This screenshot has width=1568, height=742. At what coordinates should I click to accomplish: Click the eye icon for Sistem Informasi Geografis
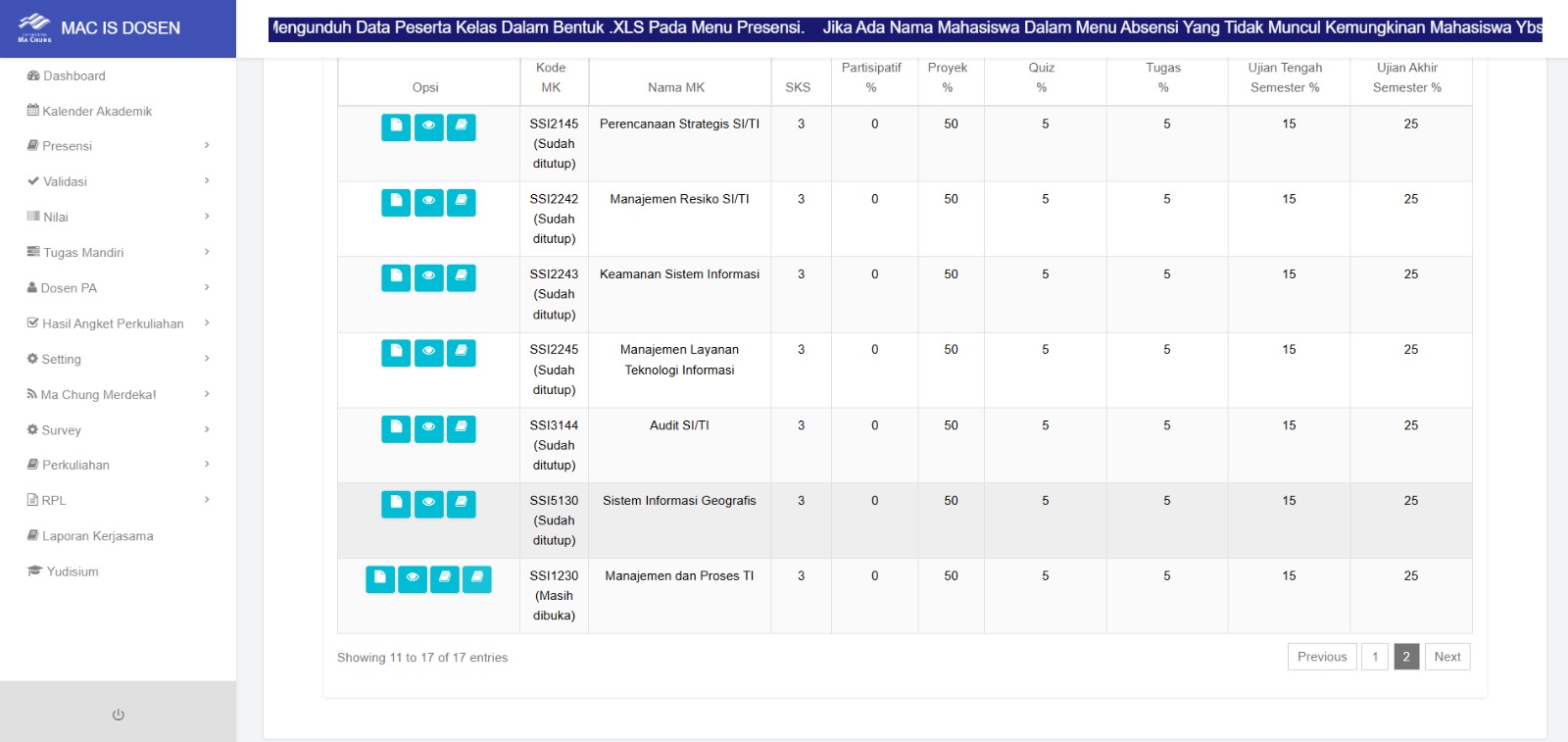(x=429, y=505)
